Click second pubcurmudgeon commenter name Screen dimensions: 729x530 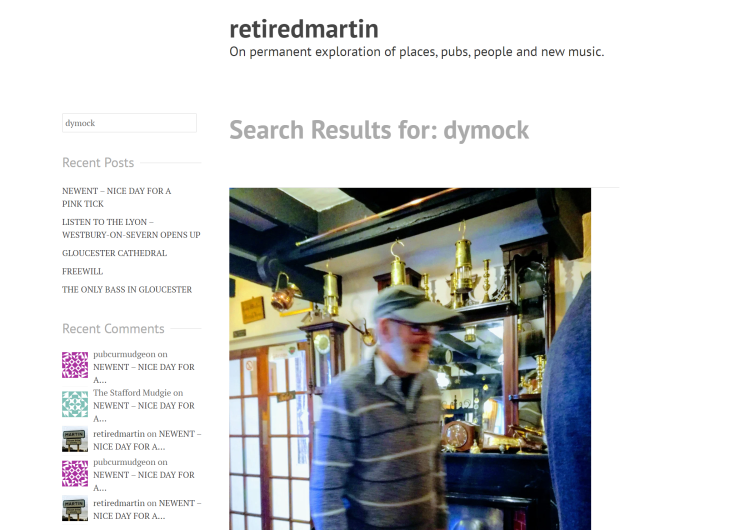click(x=124, y=462)
